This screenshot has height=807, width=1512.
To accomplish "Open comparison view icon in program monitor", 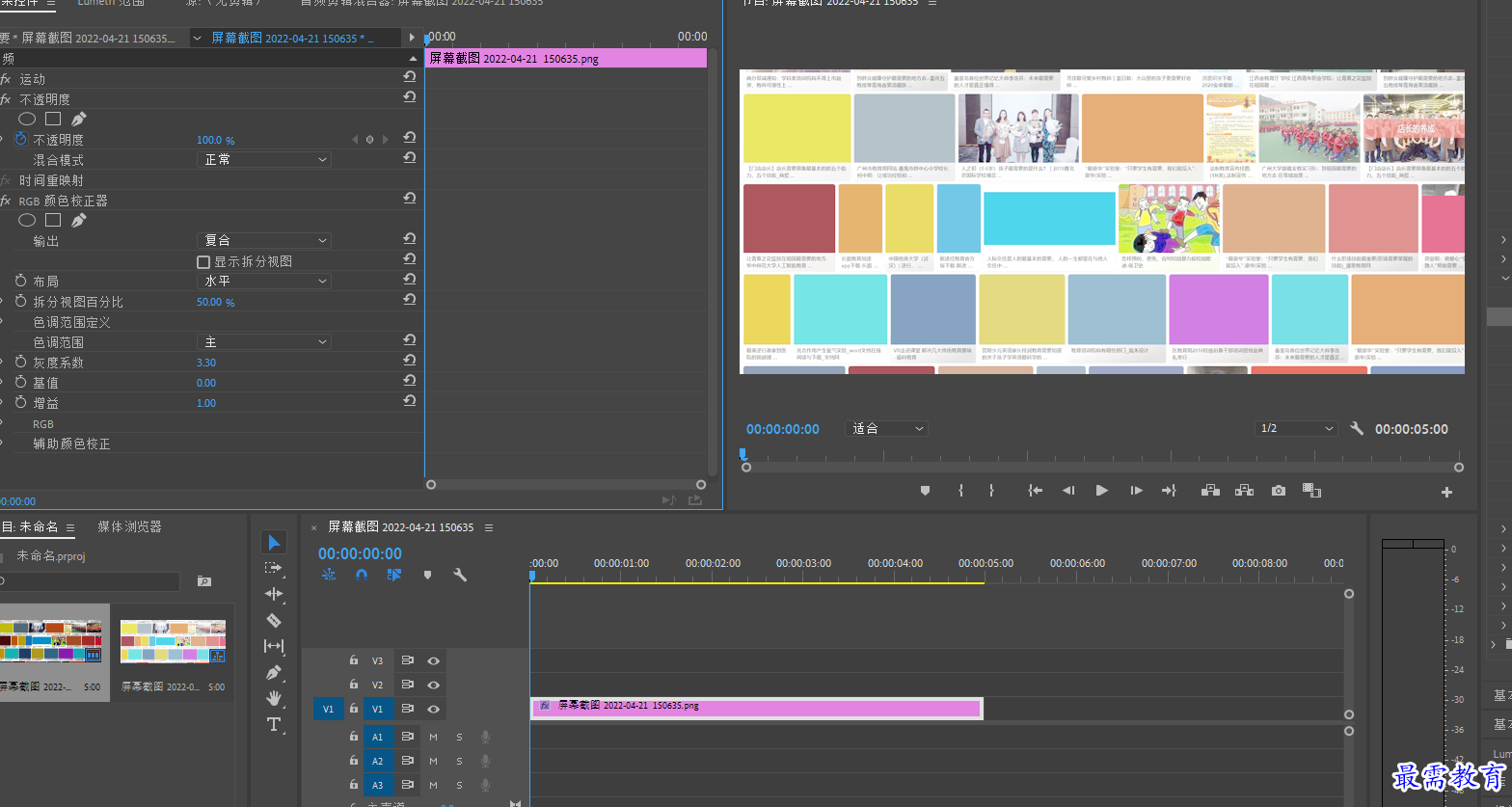I will pyautogui.click(x=1311, y=491).
